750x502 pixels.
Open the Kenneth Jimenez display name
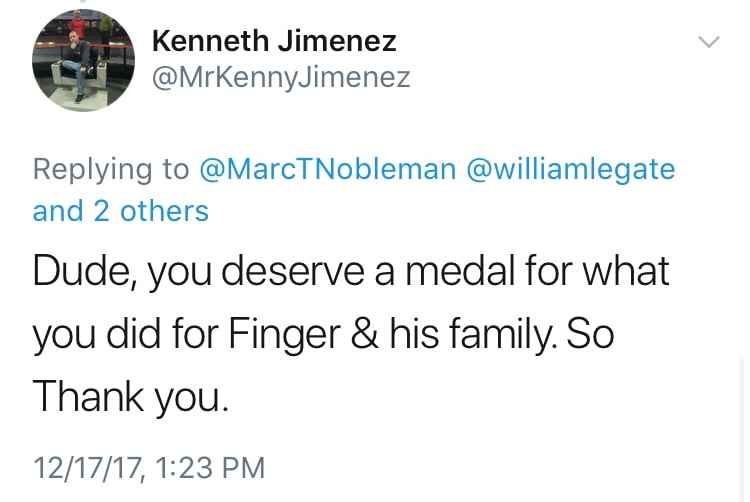[x=273, y=41]
